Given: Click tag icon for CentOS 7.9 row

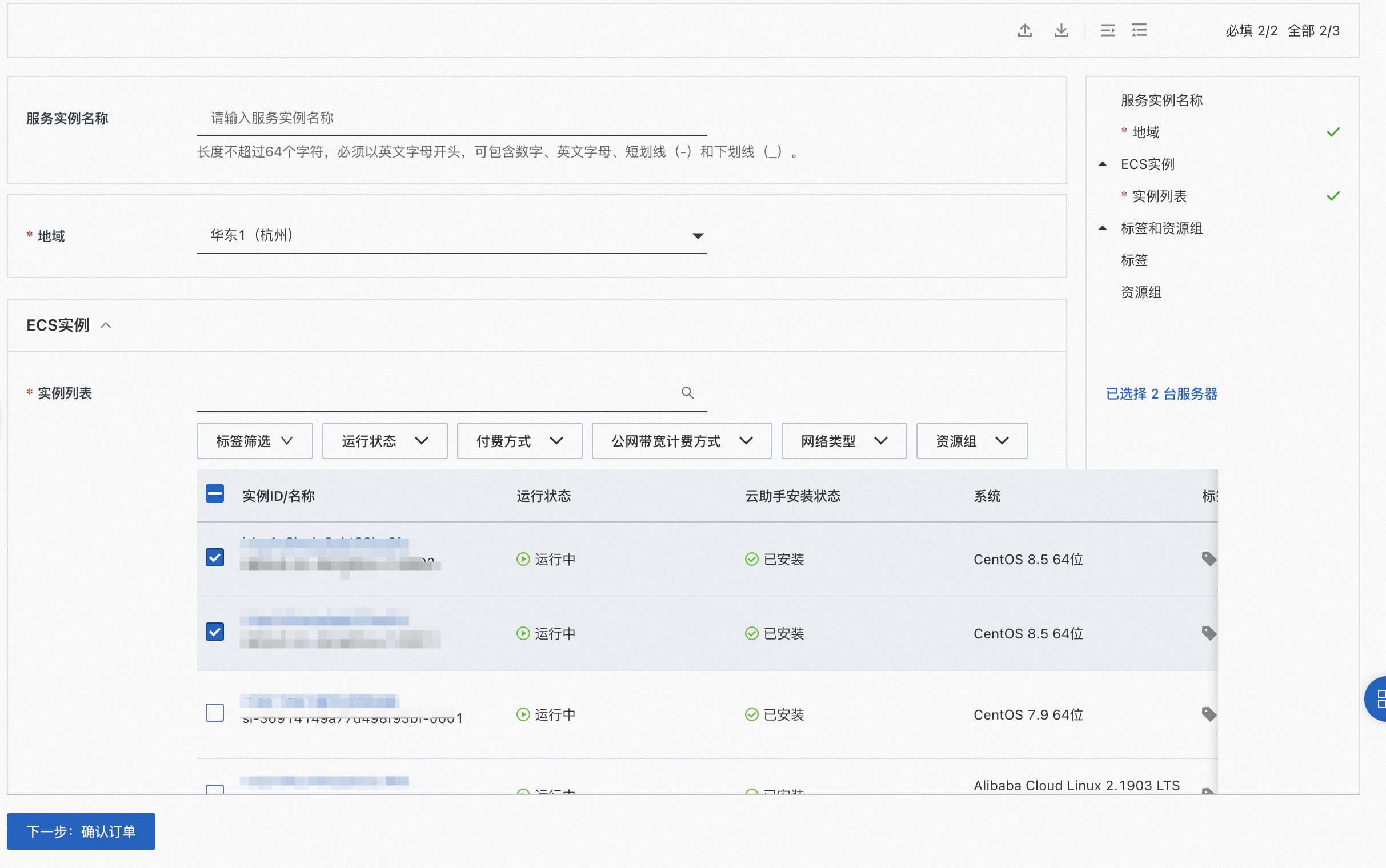Looking at the screenshot, I should coord(1208,714).
